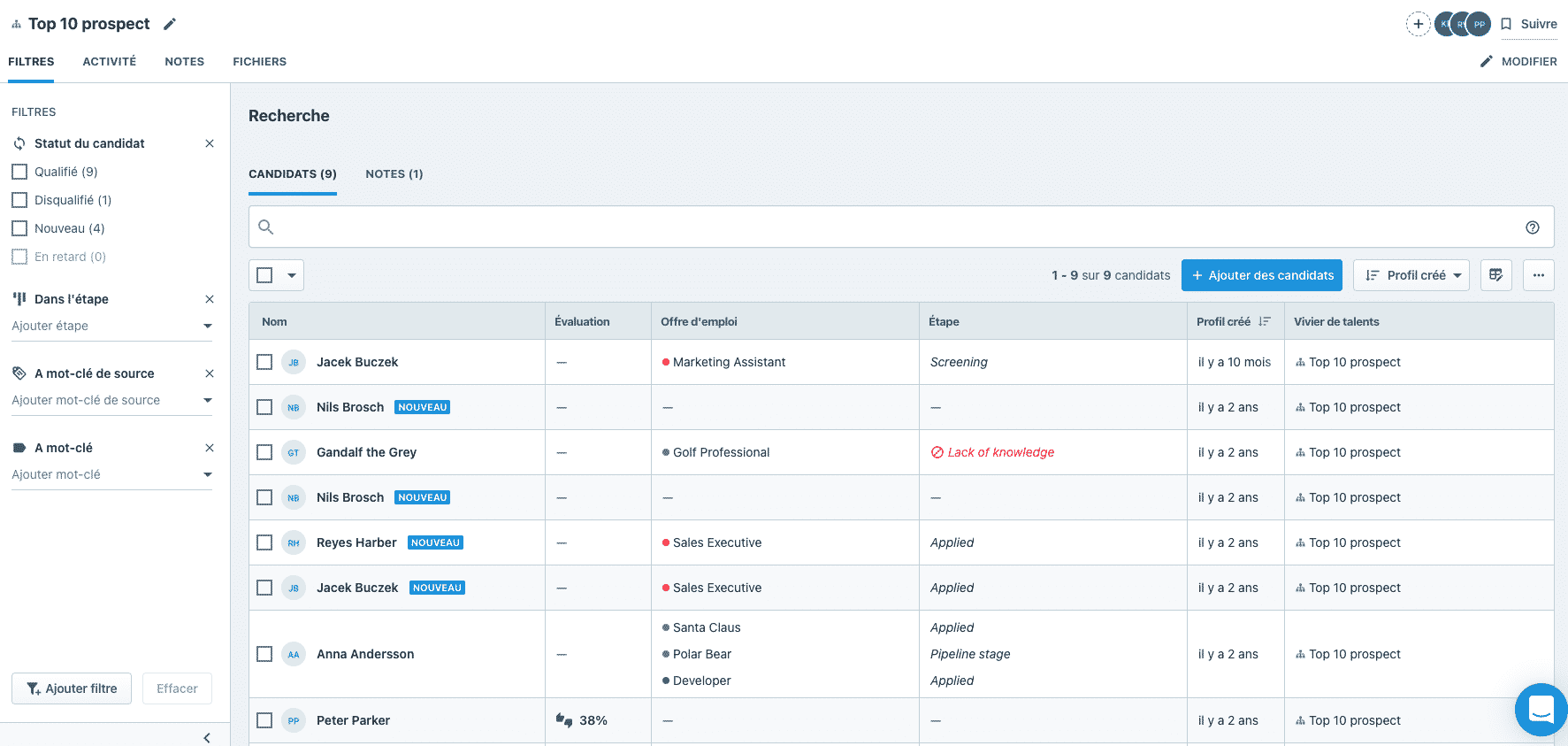Click into the candidate search field

(884, 227)
